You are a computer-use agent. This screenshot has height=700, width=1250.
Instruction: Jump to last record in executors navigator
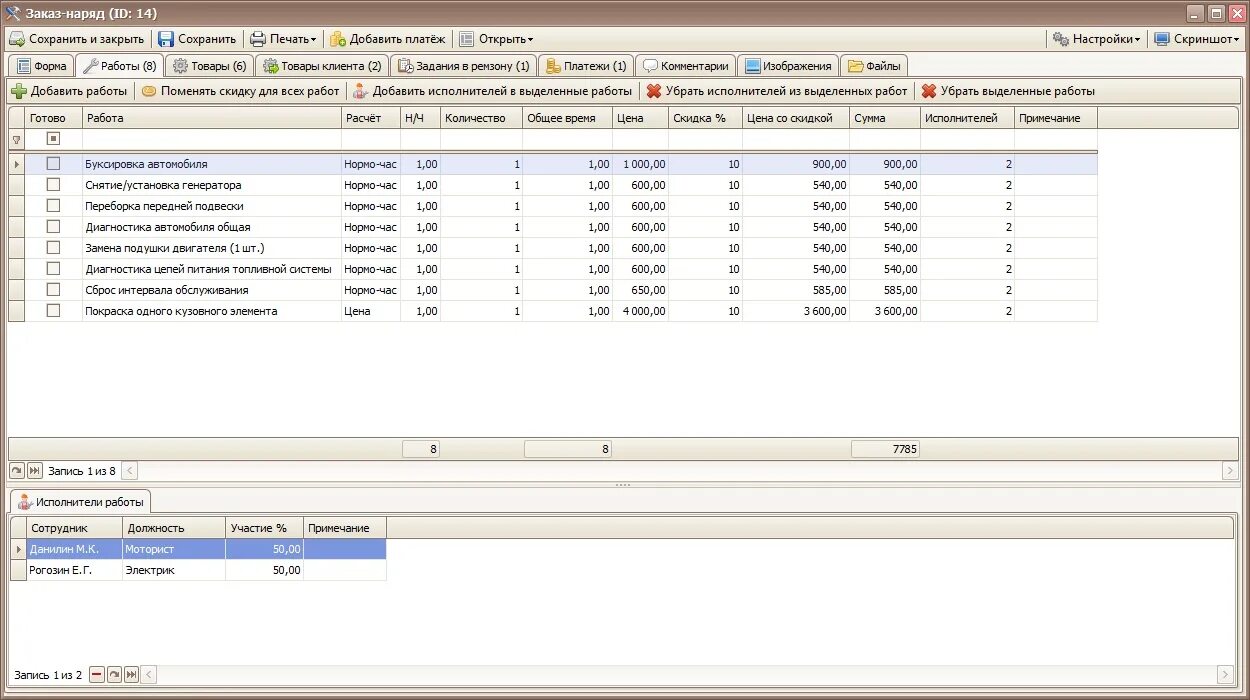click(x=131, y=675)
